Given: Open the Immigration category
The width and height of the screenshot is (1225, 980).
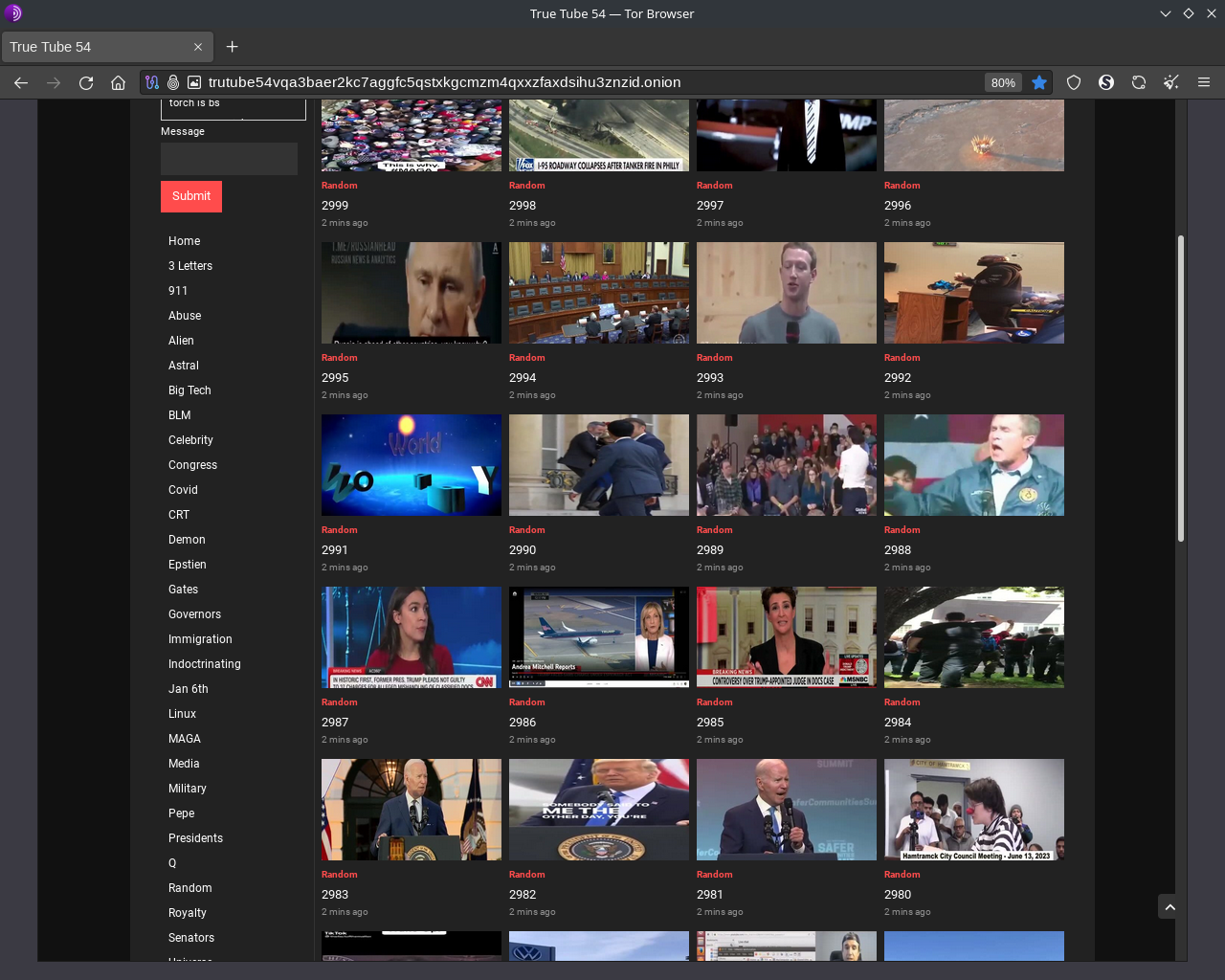Looking at the screenshot, I should (x=200, y=639).
